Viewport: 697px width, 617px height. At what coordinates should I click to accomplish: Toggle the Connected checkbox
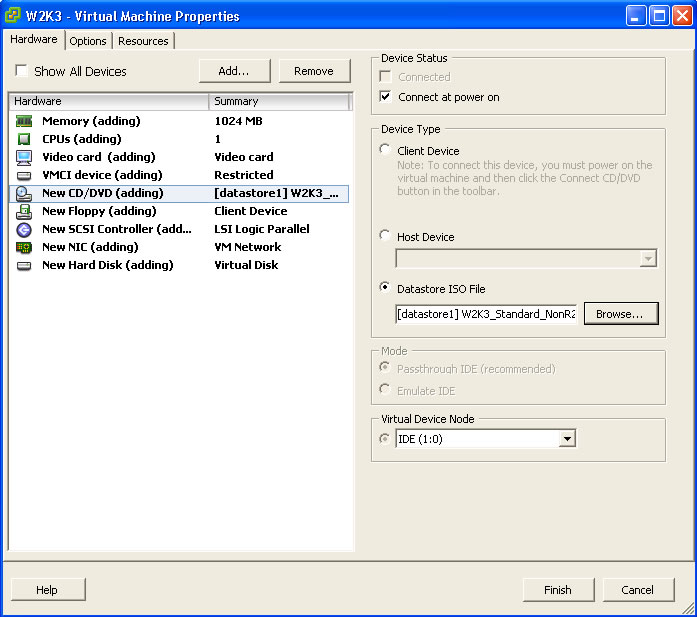coord(385,77)
